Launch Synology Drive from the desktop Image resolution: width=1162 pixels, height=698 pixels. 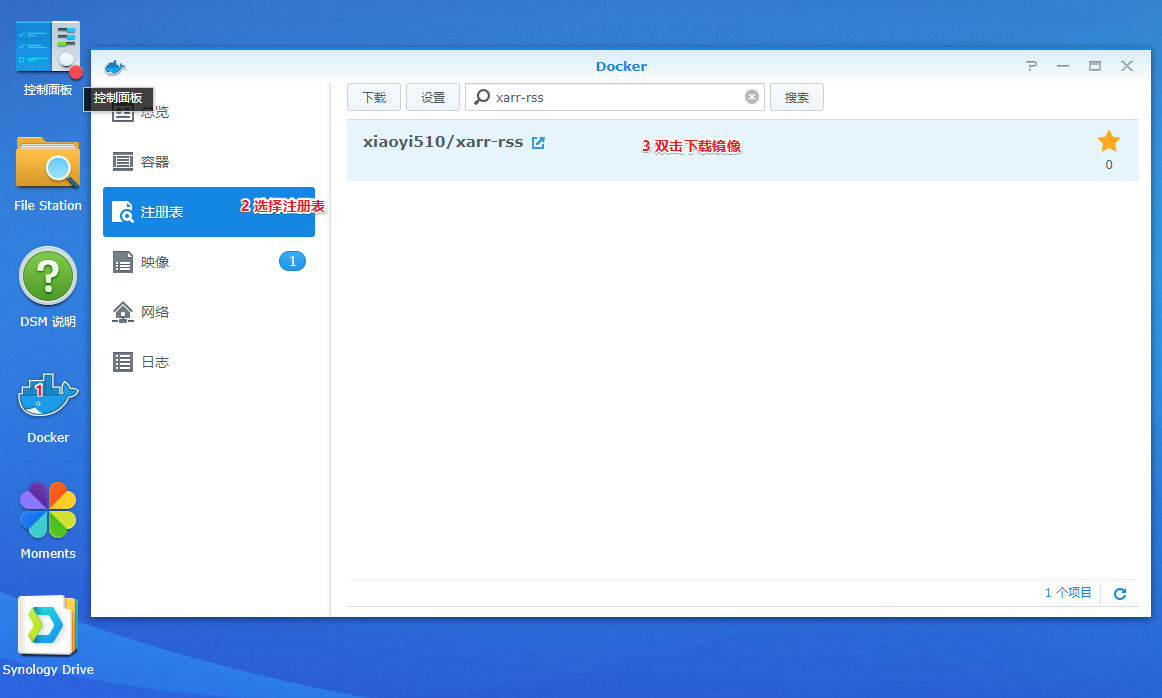tap(47, 627)
